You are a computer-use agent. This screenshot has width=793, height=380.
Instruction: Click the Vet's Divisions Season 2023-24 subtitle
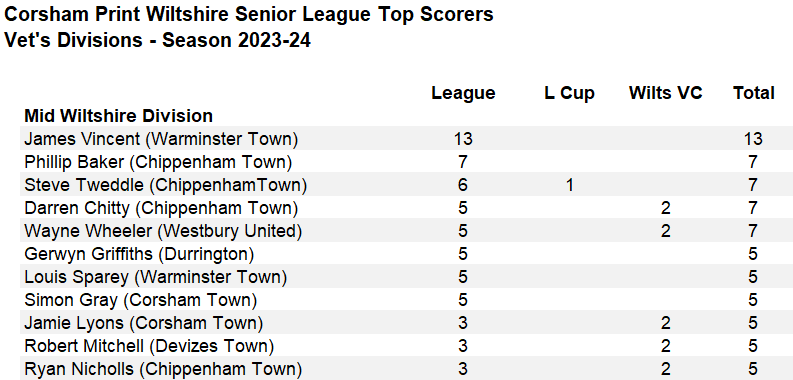157,40
